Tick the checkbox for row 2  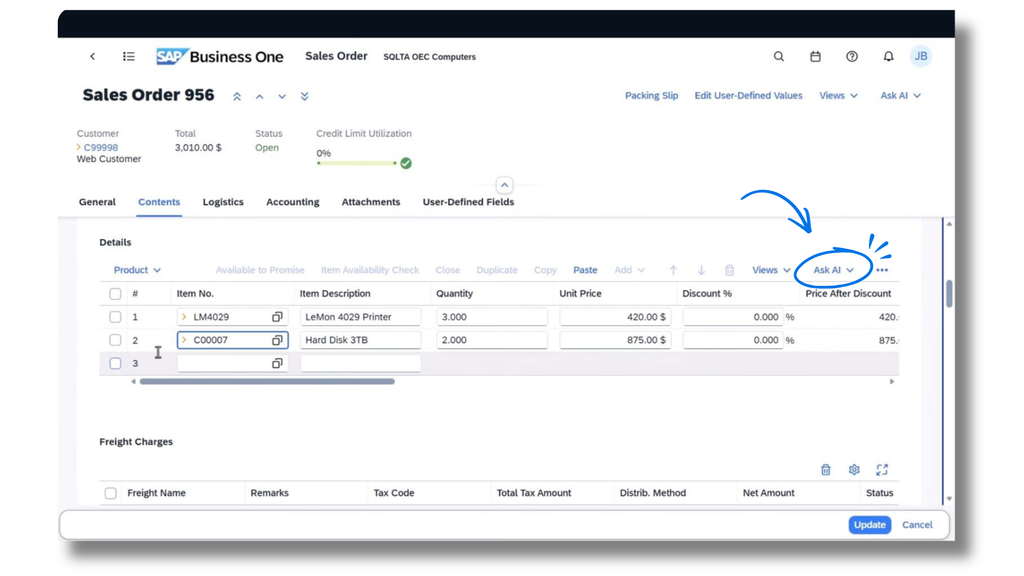[x=115, y=340]
